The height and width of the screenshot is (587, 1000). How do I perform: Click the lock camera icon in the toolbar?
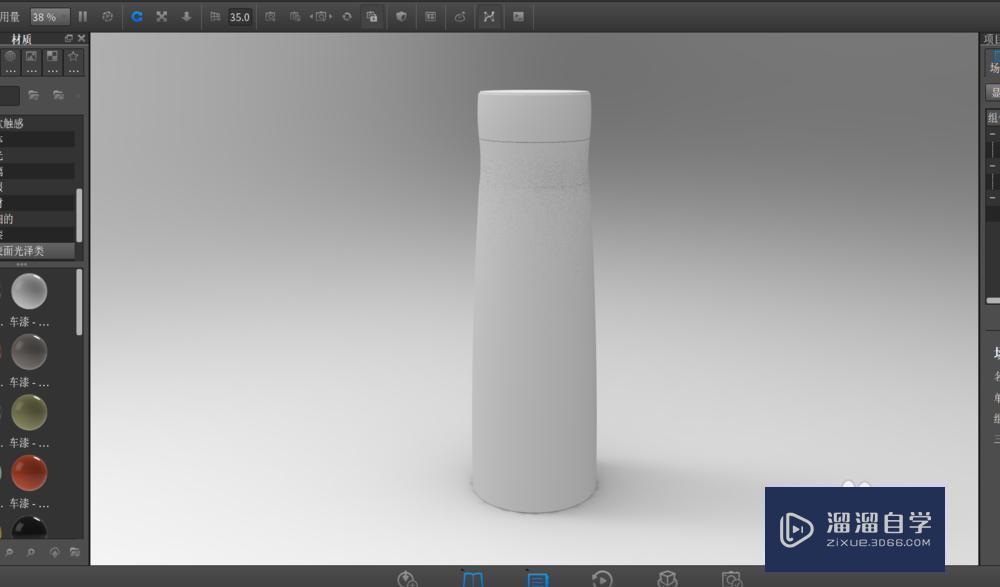tap(371, 16)
